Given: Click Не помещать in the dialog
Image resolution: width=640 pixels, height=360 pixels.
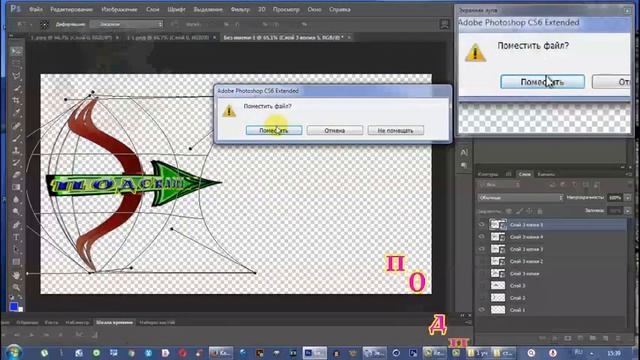Looking at the screenshot, I should coord(396,130).
